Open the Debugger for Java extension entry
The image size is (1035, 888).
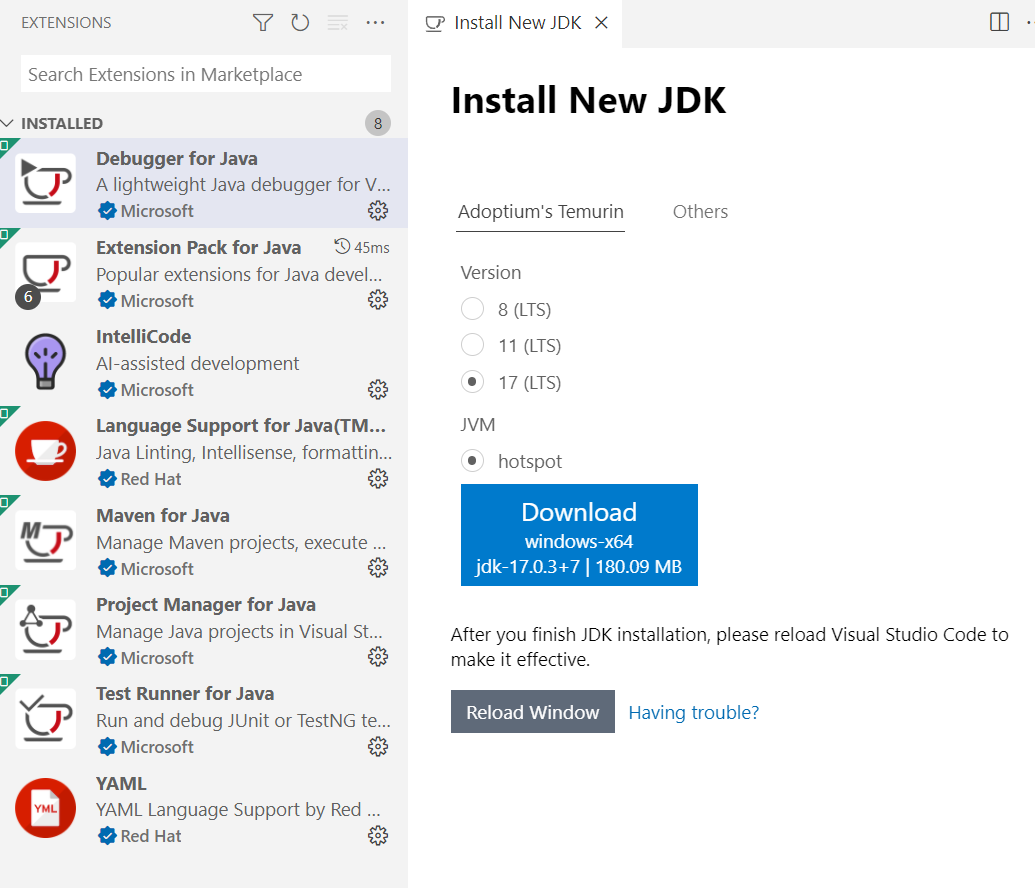click(x=204, y=183)
